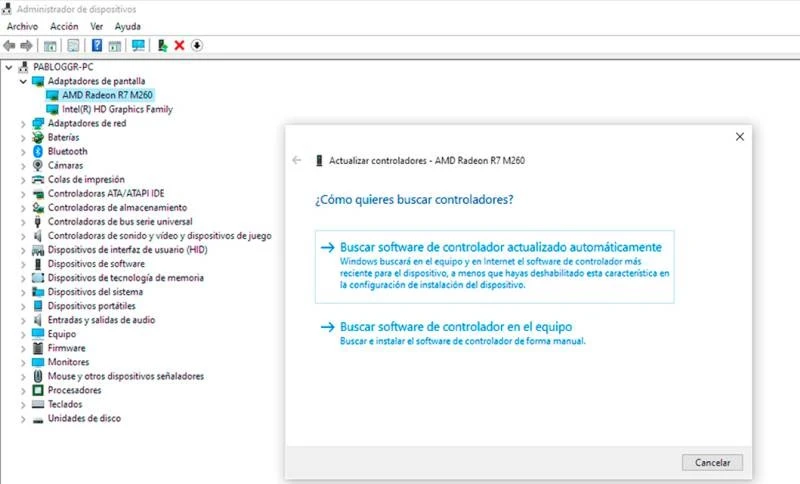Viewport: 800px width, 484px height.
Task: Click the Adaptadores de red network icon
Action: tap(38, 123)
